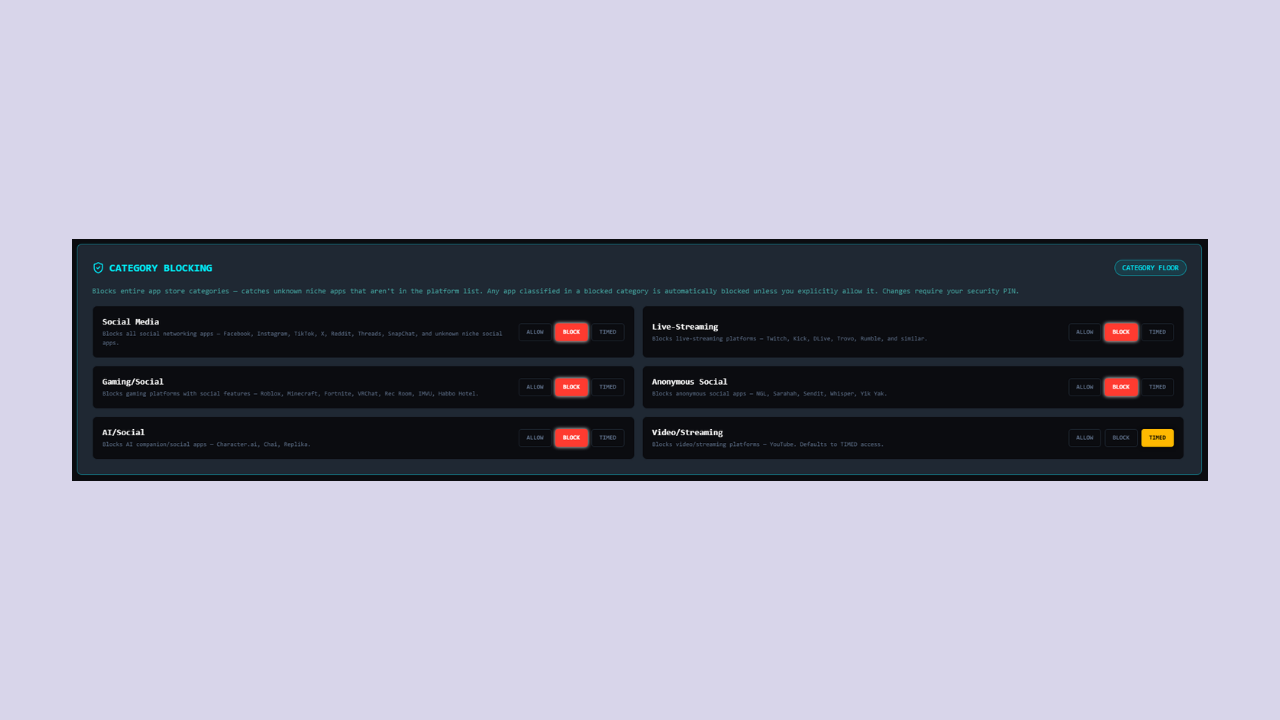The image size is (1280, 720).
Task: Choose Block for Gaming/Social
Action: 571,387
